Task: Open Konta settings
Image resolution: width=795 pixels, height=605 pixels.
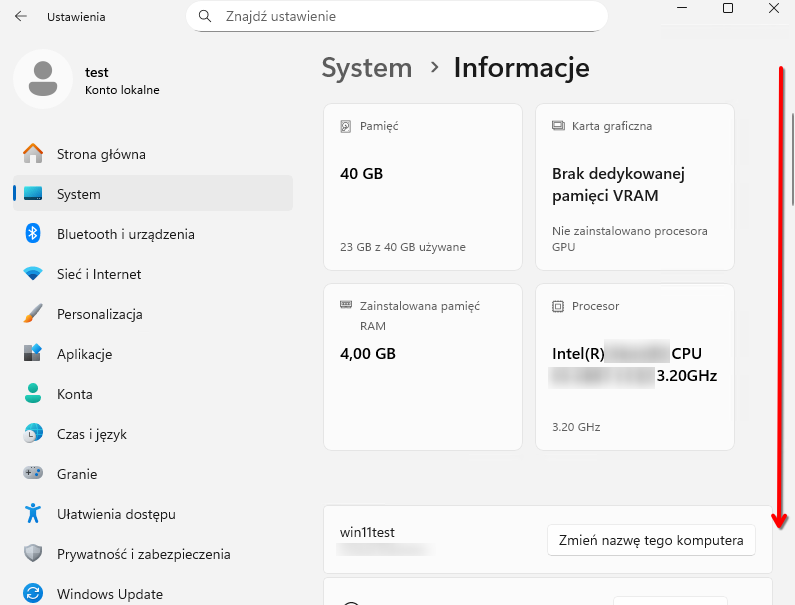Action: [x=74, y=394]
